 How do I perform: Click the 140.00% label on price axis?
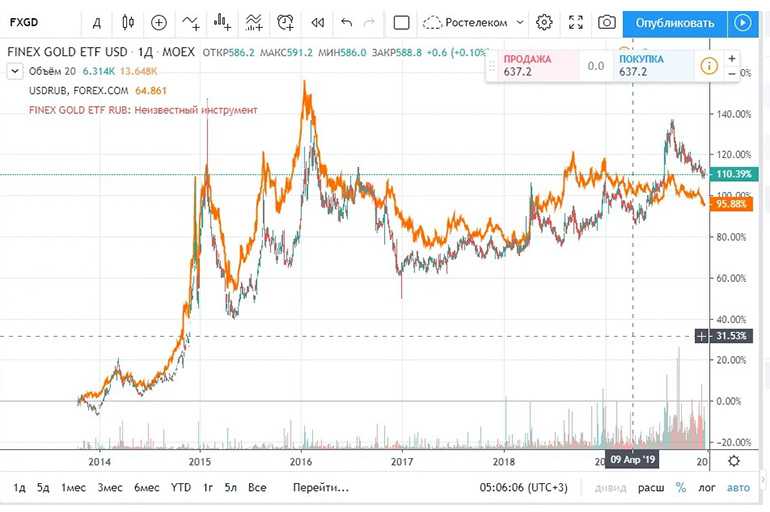pyautogui.click(x=734, y=114)
